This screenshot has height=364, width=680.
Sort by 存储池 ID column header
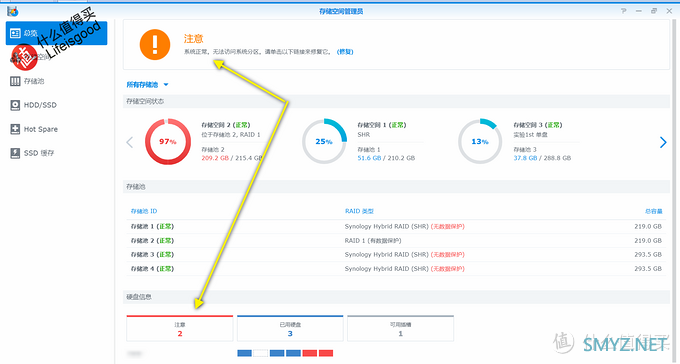pyautogui.click(x=144, y=211)
